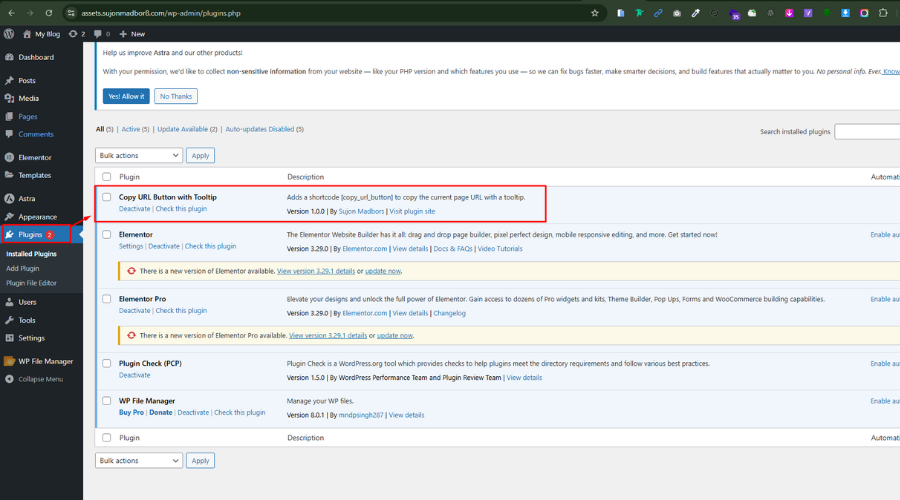The height and width of the screenshot is (500, 900).
Task: Reload the page with refresh icon
Action: tap(49, 13)
